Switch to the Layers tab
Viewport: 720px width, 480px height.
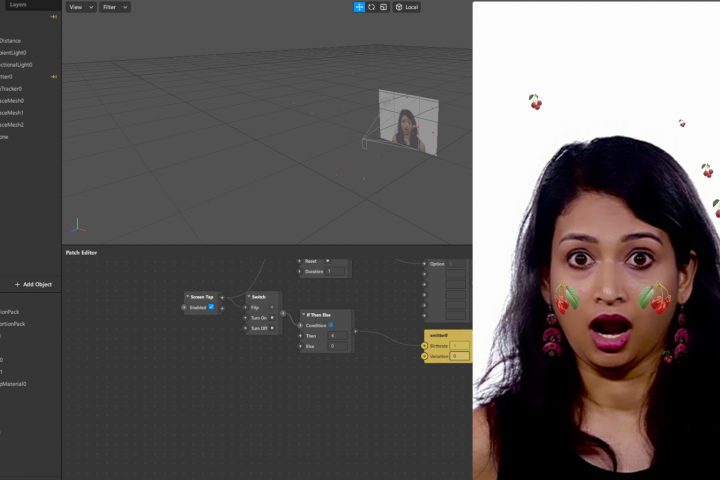[x=18, y=5]
